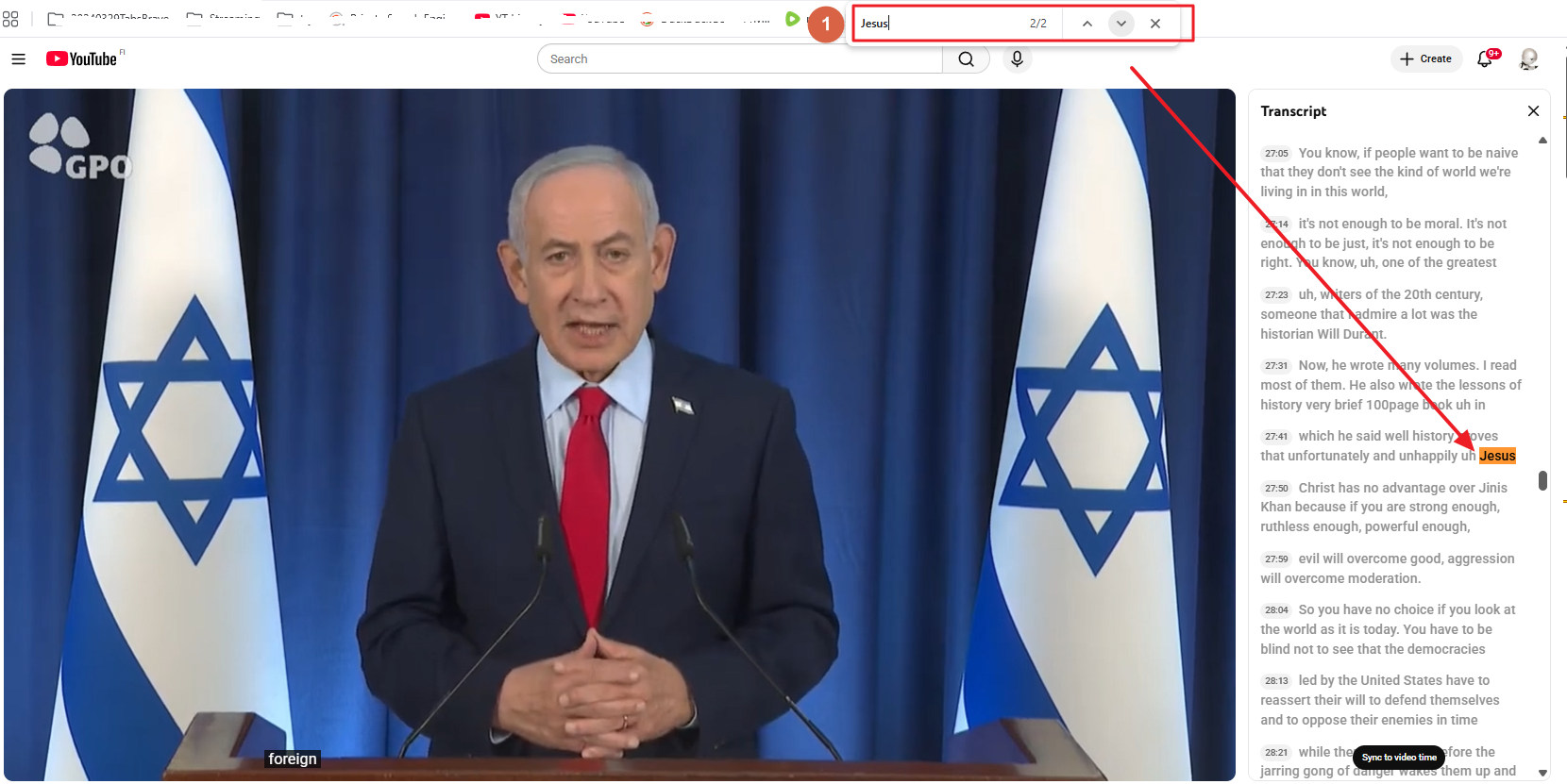Image resolution: width=1567 pixels, height=784 pixels.
Task: Click the transcript scrollbar thumb
Action: pos(1542,481)
